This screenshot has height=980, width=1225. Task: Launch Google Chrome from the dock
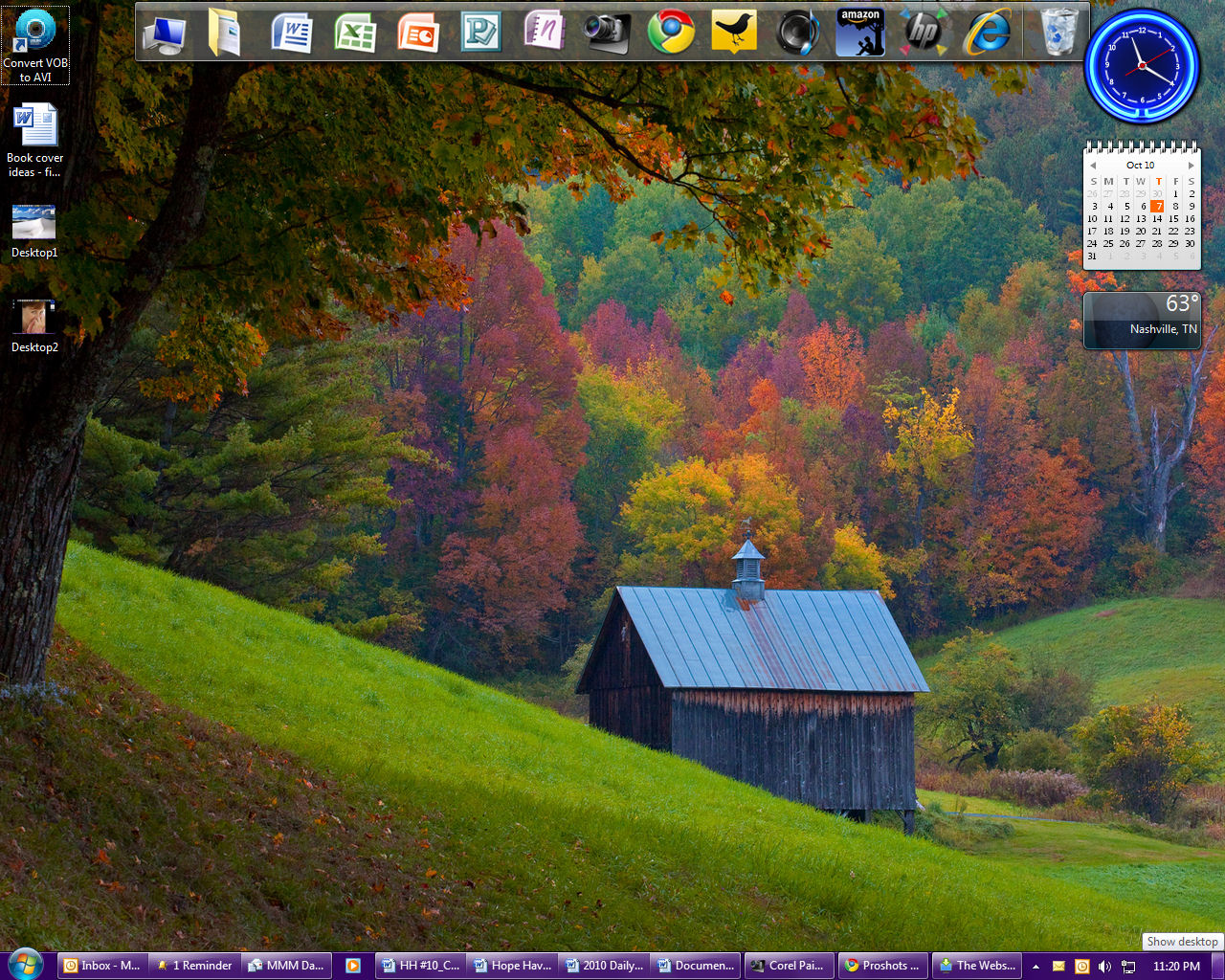671,33
